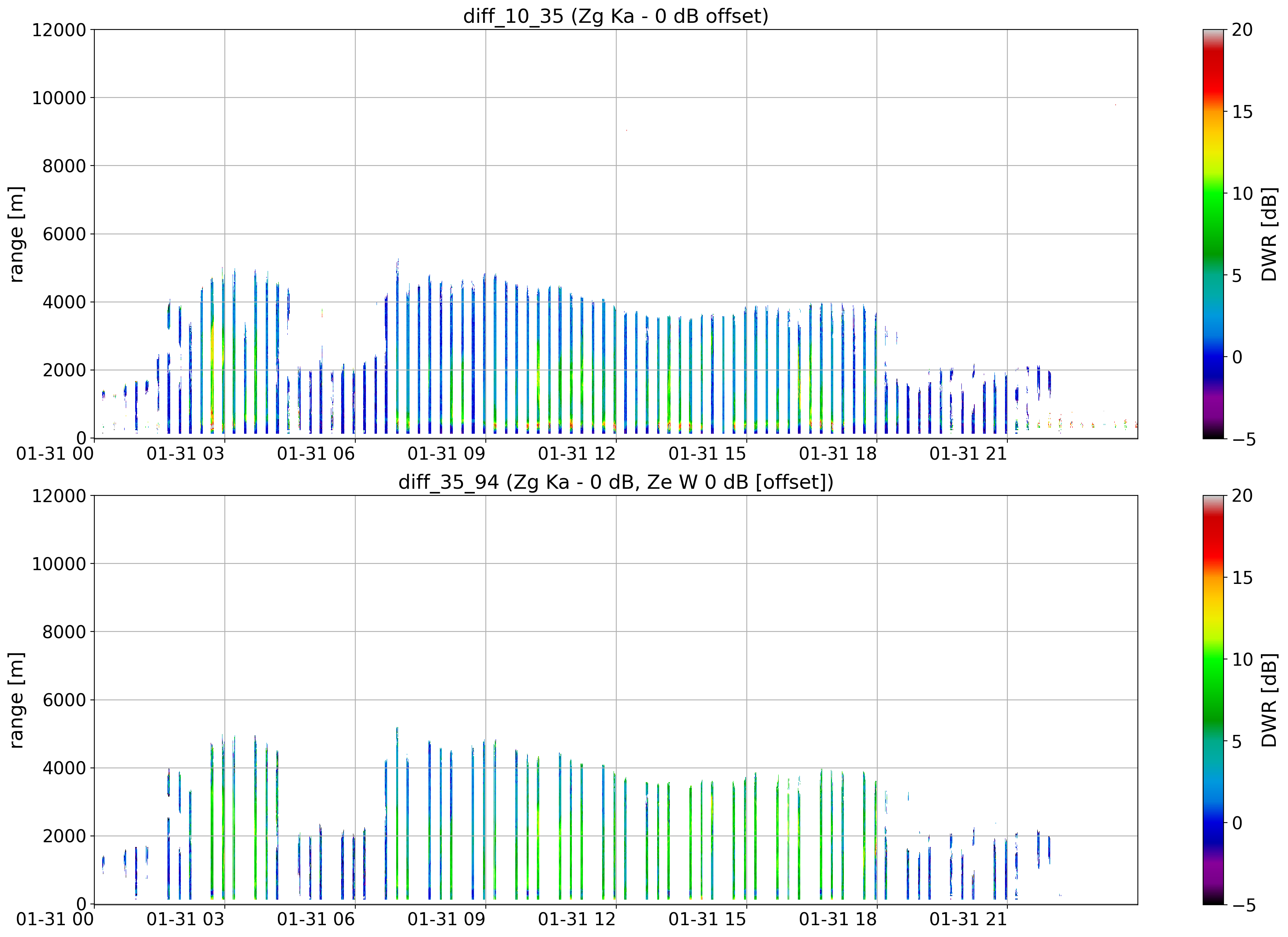Click the diff_35_94 plot data area
The image size is (1288, 937).
(616, 700)
